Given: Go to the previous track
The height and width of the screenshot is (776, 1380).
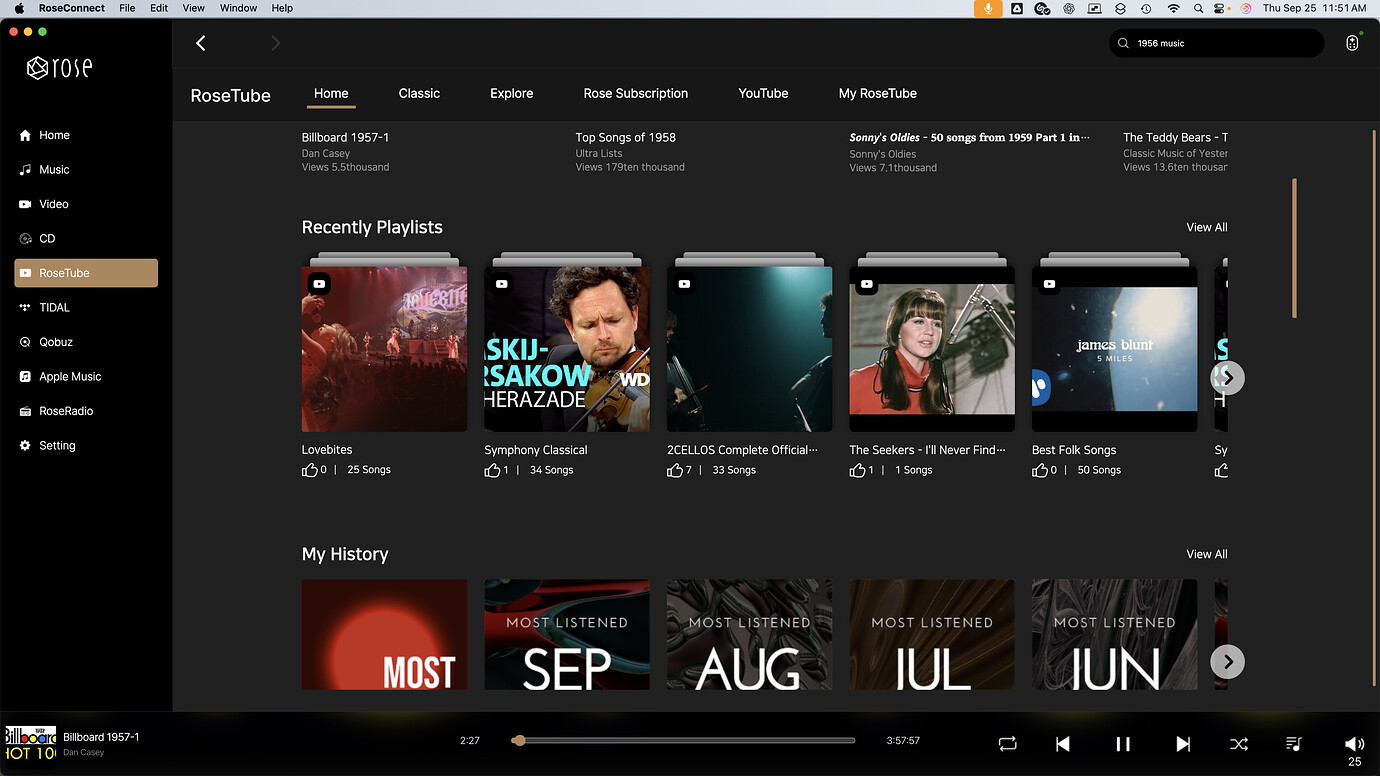Looking at the screenshot, I should click(1063, 744).
